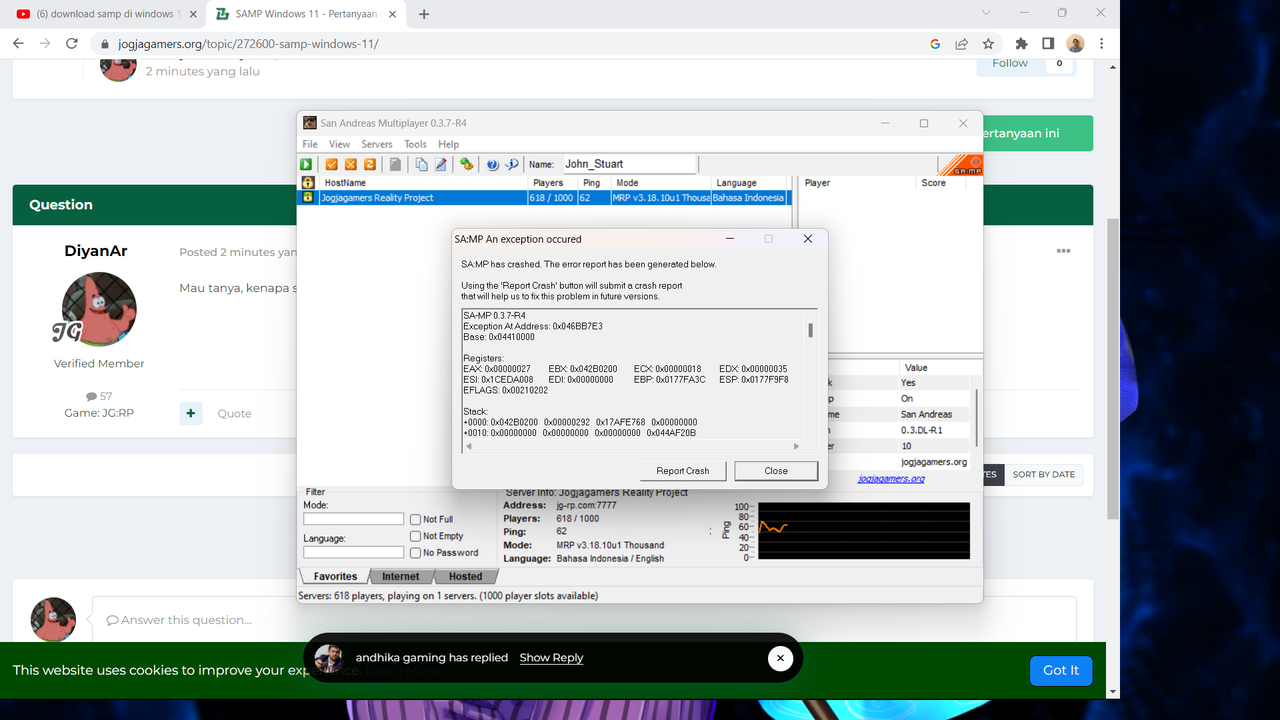Switch to the Hosted tab
The width and height of the screenshot is (1280, 720).
[465, 576]
